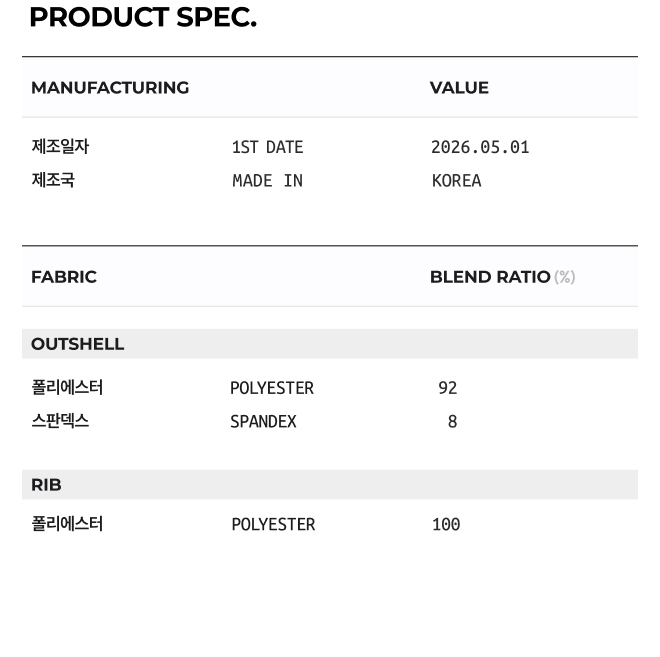Select the MANUFACTURING column header

110,88
